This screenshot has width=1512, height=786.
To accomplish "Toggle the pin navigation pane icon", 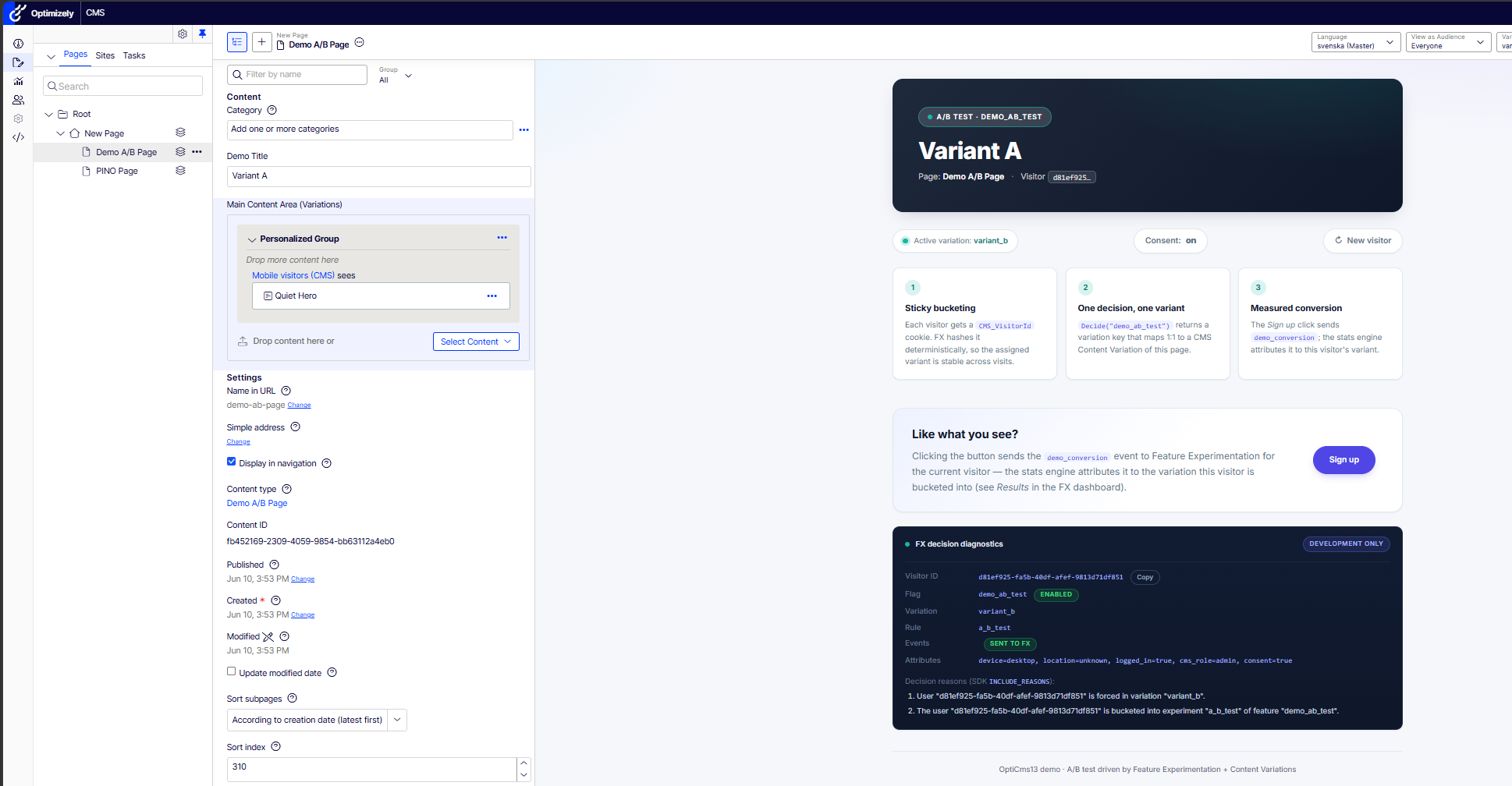I will pos(202,34).
